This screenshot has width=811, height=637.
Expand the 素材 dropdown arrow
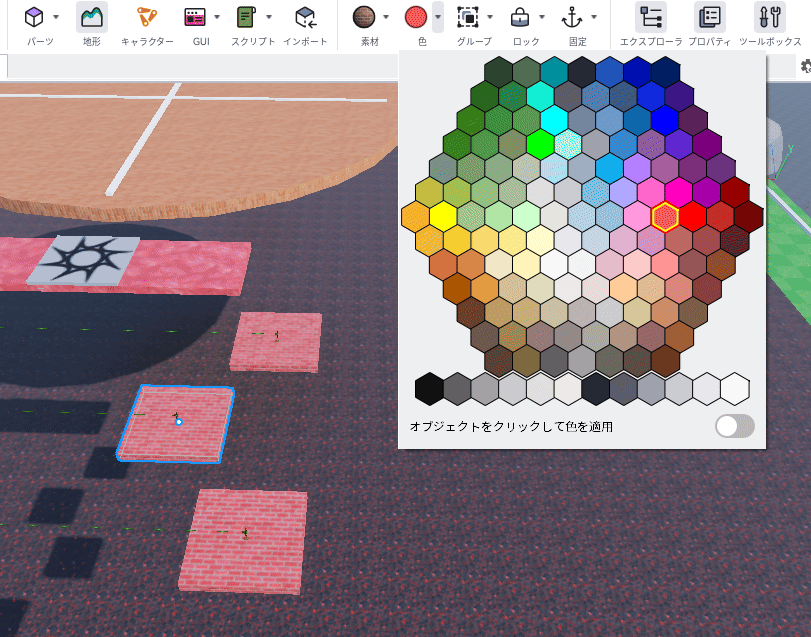coord(386,17)
